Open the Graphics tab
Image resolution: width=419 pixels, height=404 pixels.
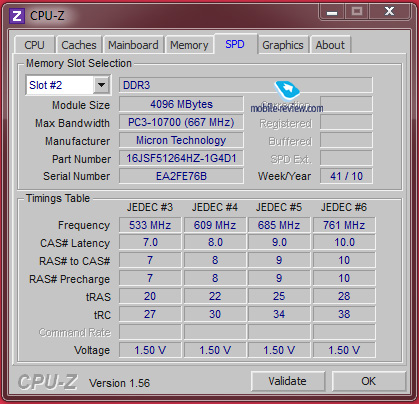pyautogui.click(x=283, y=45)
